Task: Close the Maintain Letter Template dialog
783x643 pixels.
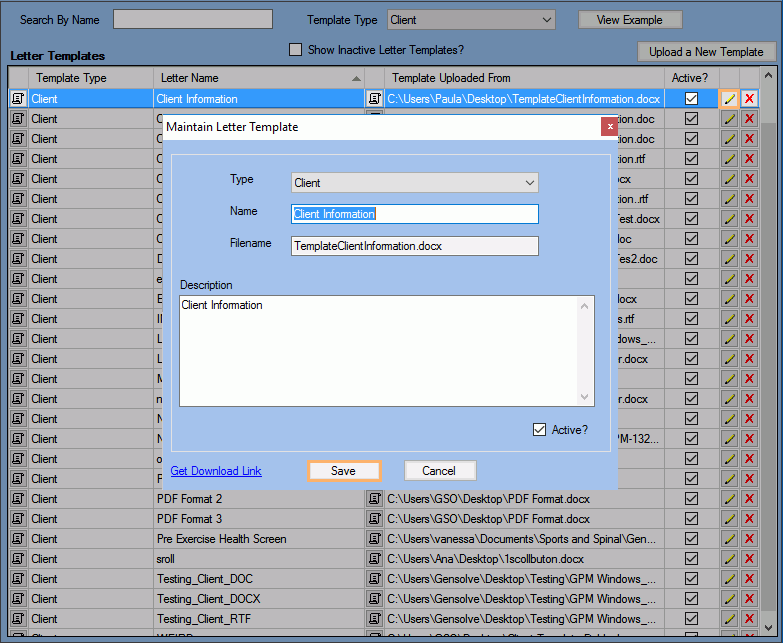Action: (608, 127)
